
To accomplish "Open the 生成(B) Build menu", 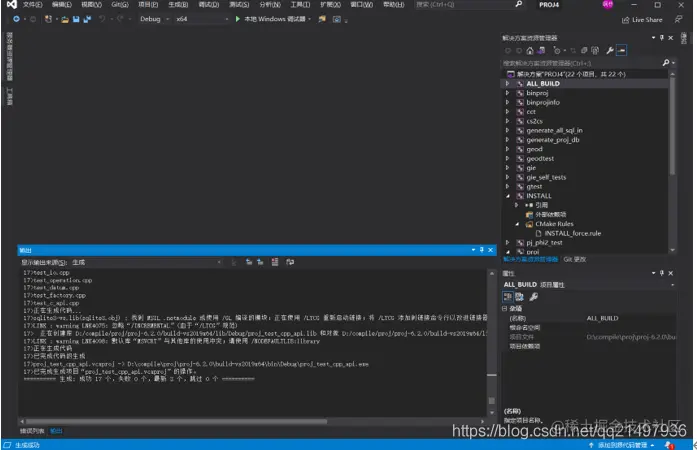I will click(178, 4).
